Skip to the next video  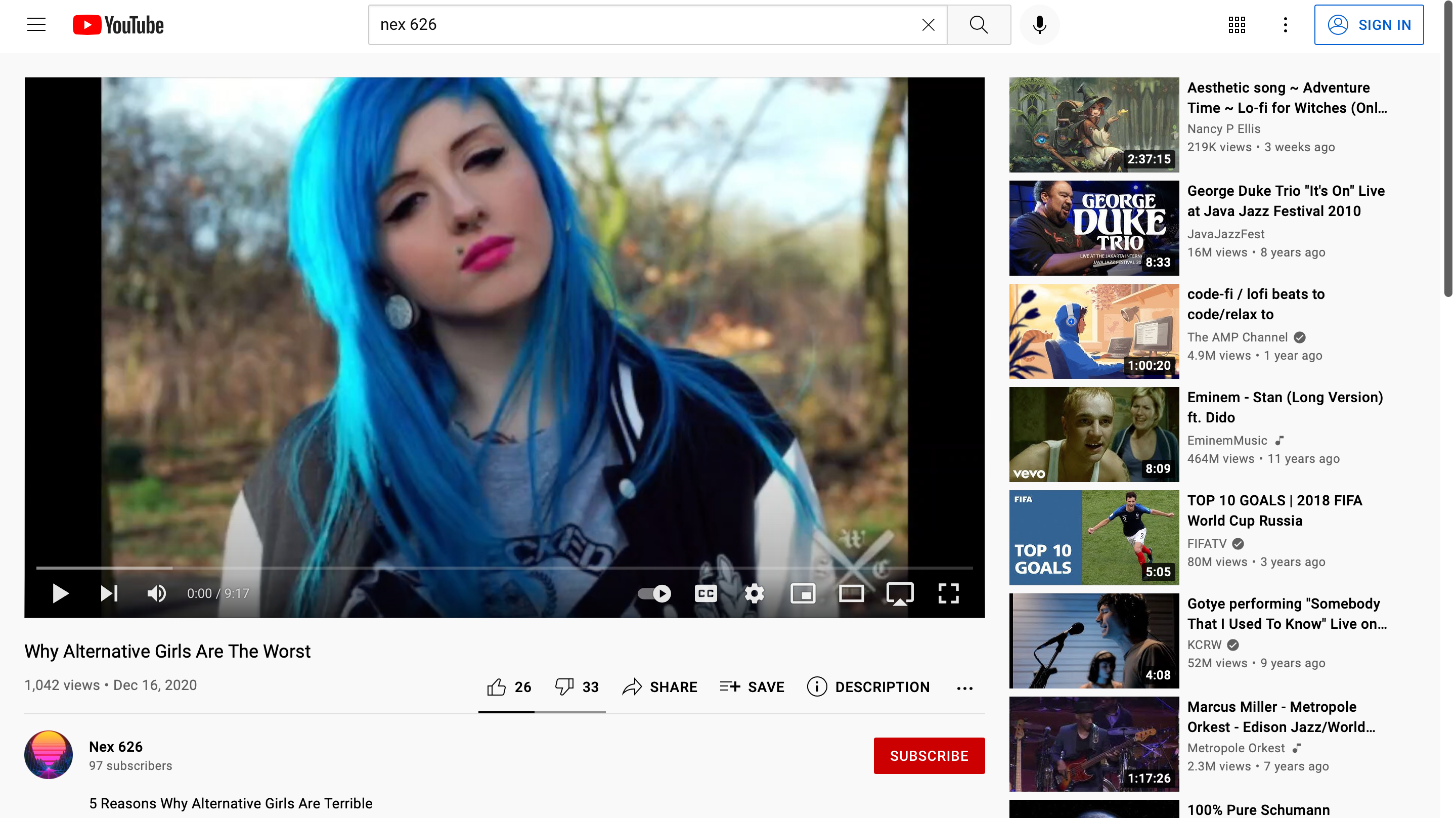coord(109,593)
